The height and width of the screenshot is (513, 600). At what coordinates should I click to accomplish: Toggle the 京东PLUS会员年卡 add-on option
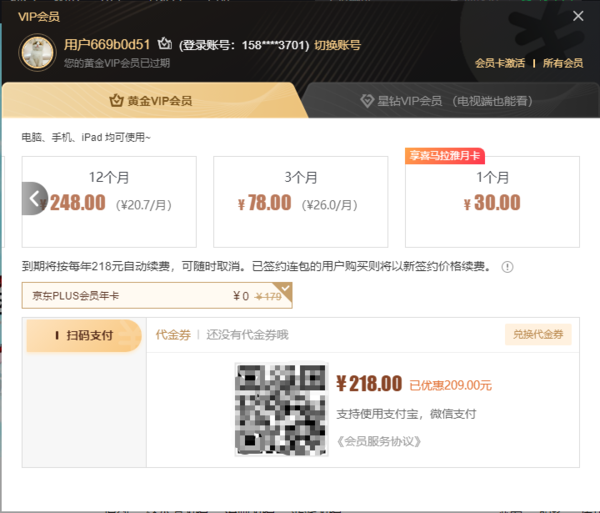(x=157, y=296)
